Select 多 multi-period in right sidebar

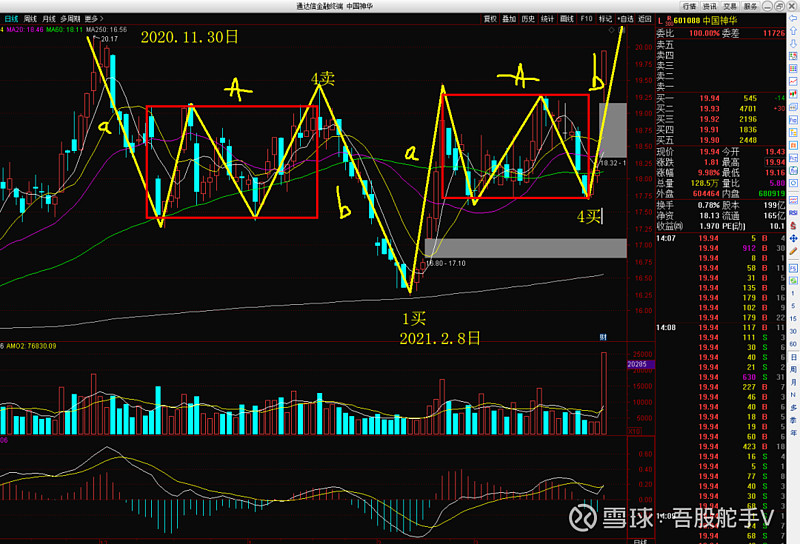[x=793, y=407]
